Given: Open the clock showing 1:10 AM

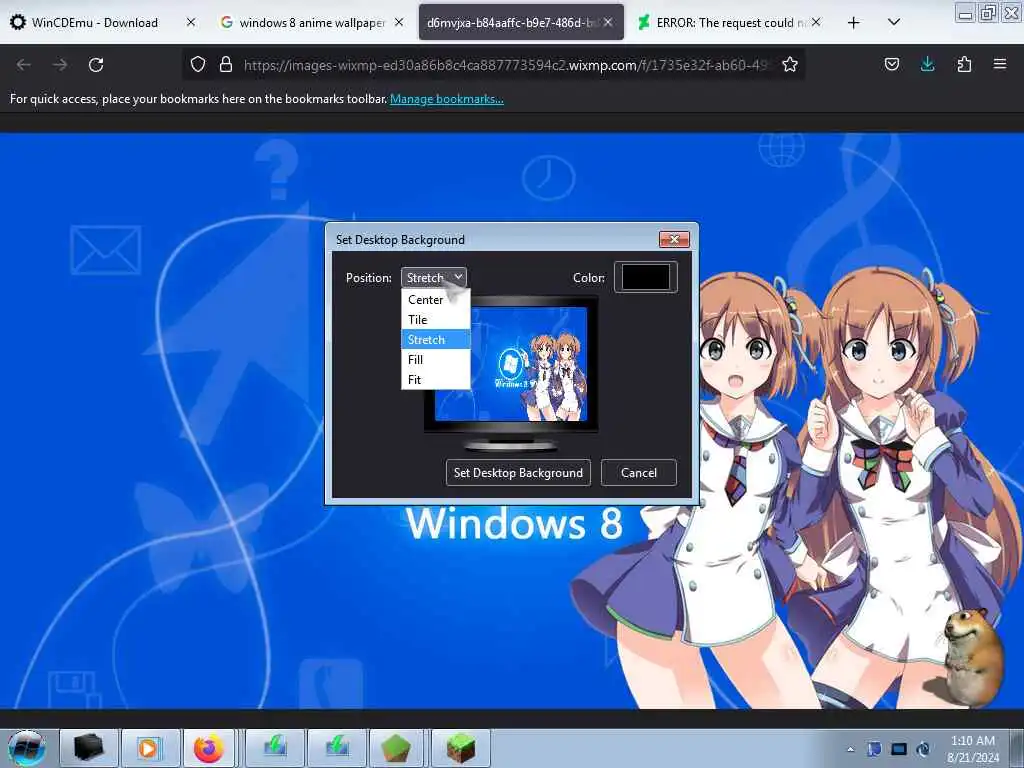Looking at the screenshot, I should (x=973, y=749).
